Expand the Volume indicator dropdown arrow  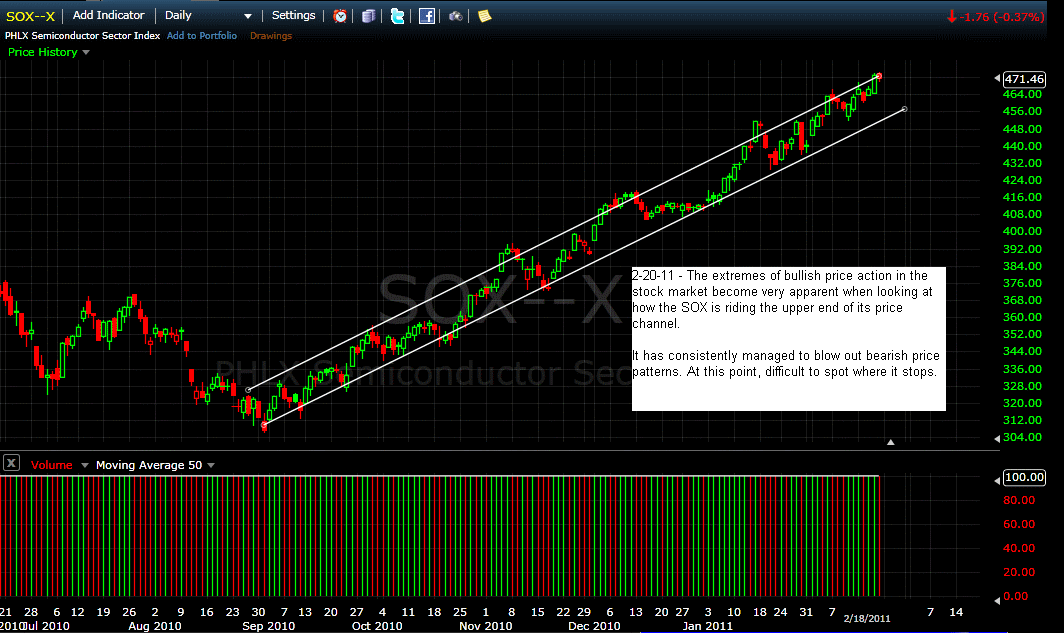tap(85, 465)
